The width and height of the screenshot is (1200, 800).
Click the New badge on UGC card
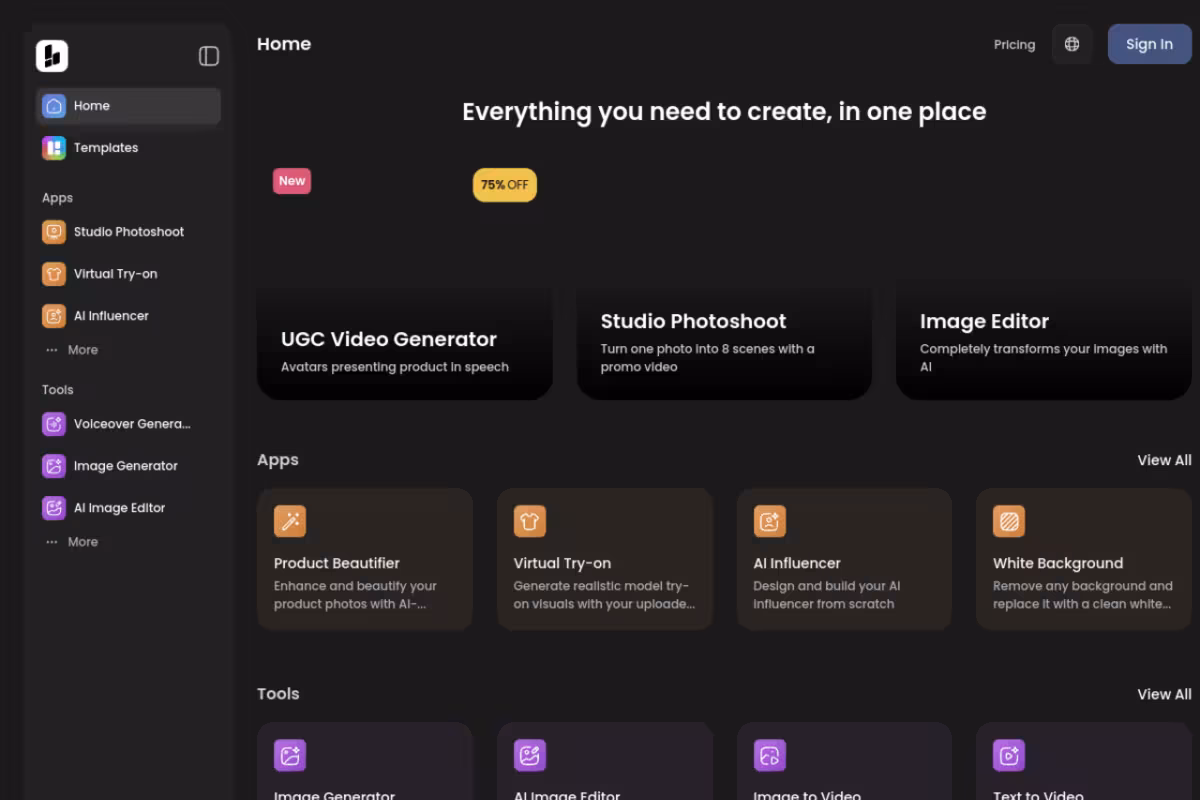coord(292,181)
